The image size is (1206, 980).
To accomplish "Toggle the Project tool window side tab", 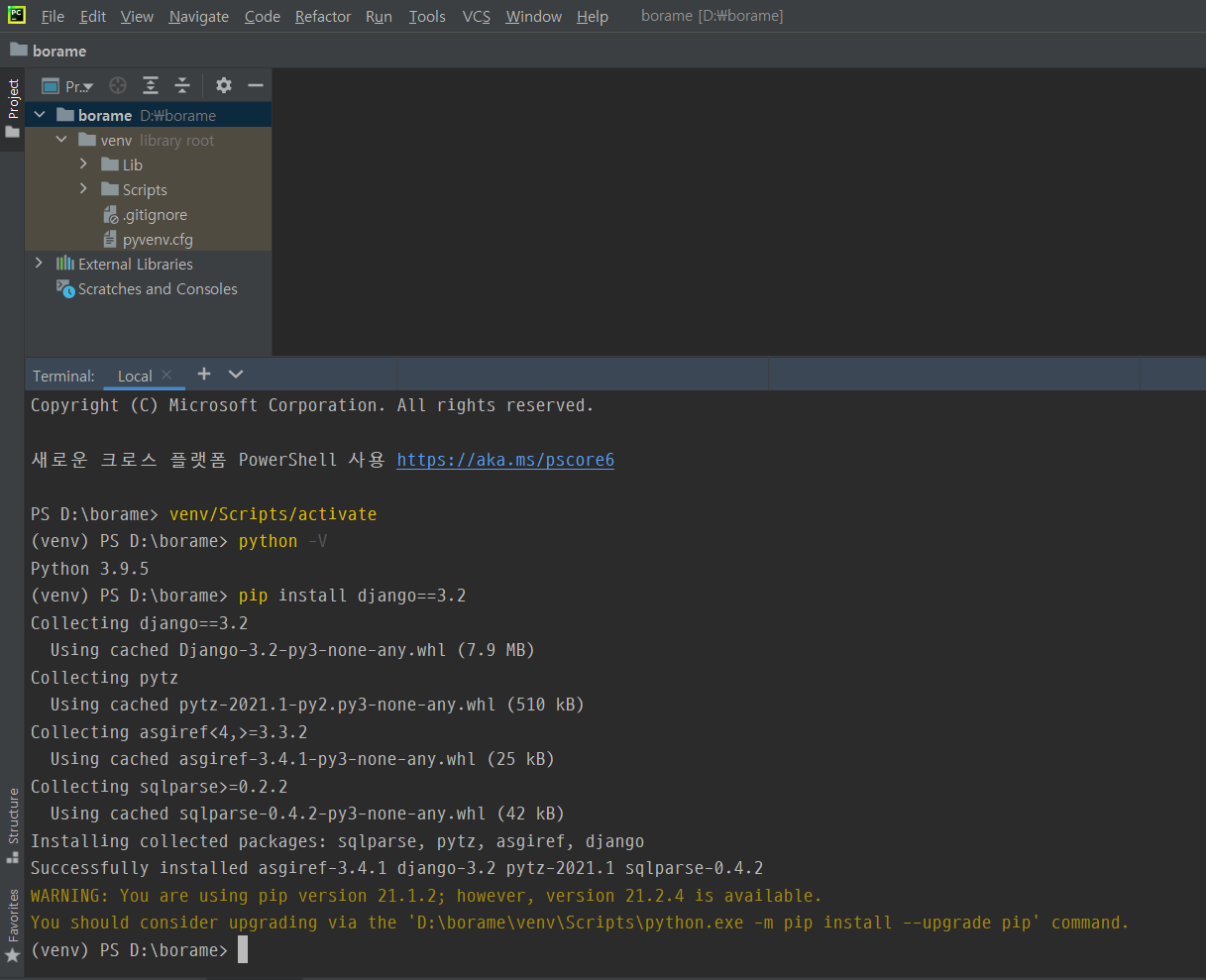I will coord(13,108).
